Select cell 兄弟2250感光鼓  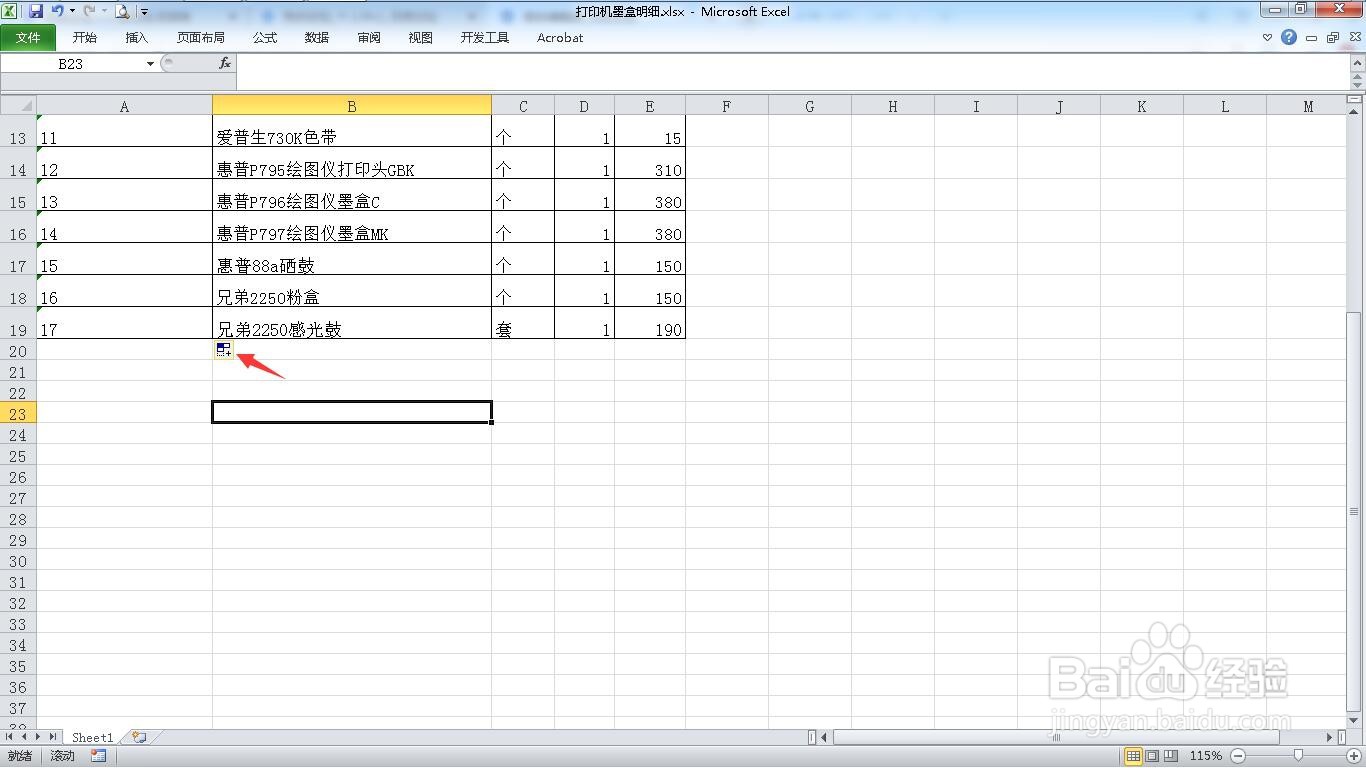pos(351,323)
